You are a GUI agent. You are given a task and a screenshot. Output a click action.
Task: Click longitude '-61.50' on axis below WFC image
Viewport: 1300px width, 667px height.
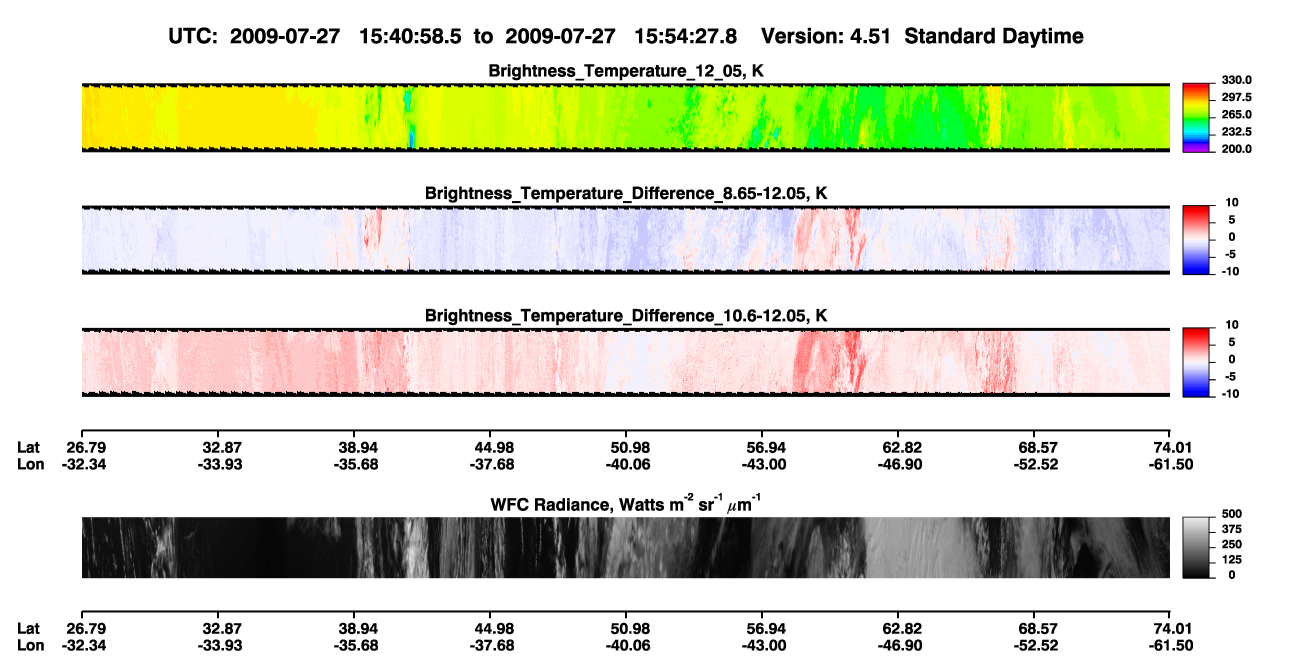[x=1170, y=645]
